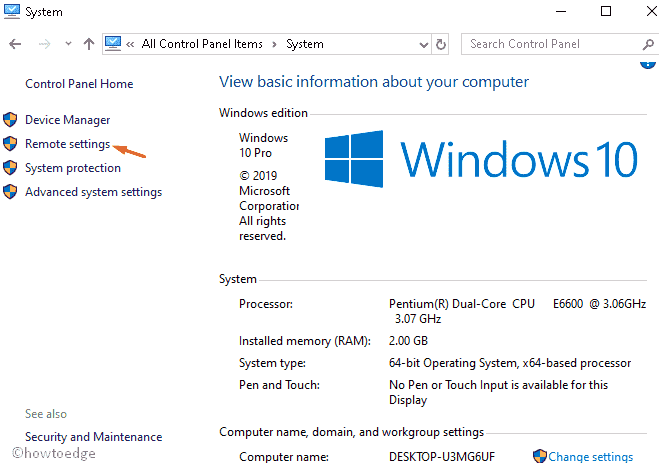Open the Remote settings link
Image resolution: width=659 pixels, height=463 pixels.
pyautogui.click(x=67, y=144)
